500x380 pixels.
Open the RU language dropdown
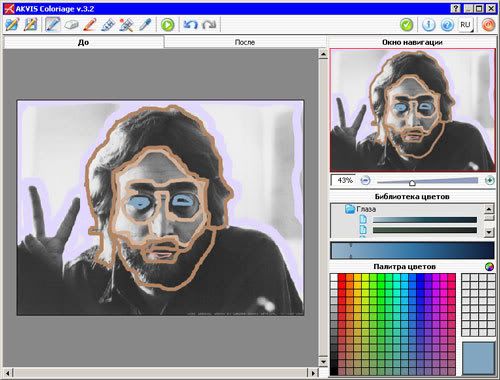465,25
